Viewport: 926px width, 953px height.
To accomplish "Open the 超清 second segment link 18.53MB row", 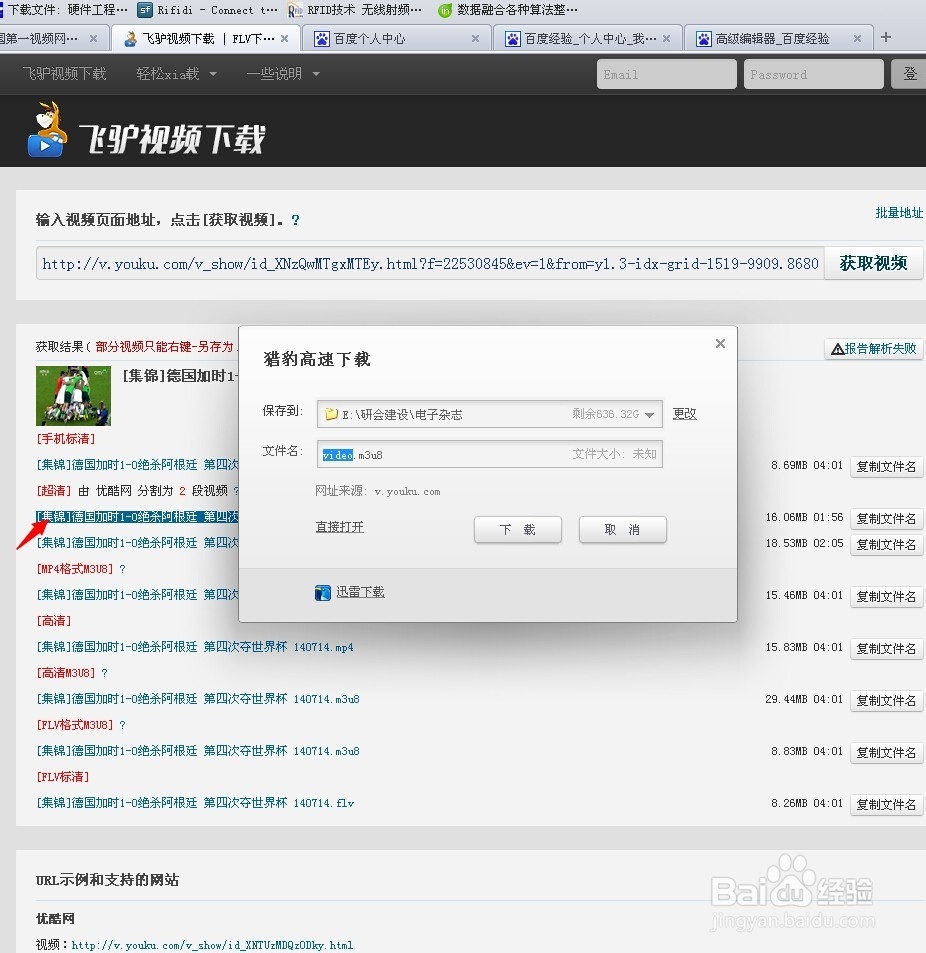I will coord(137,543).
